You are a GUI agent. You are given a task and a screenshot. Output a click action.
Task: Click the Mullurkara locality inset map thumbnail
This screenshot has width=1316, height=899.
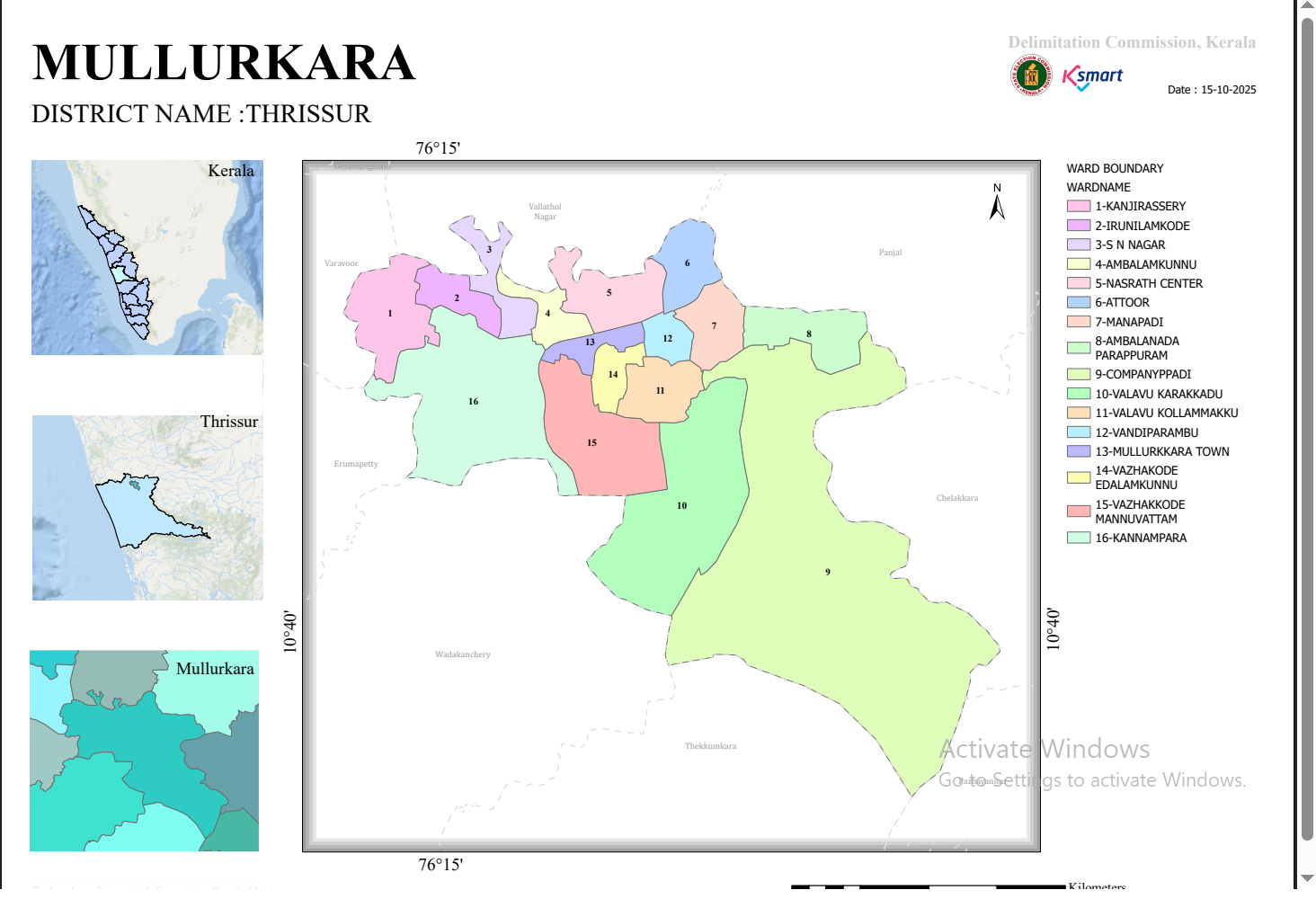[x=144, y=751]
